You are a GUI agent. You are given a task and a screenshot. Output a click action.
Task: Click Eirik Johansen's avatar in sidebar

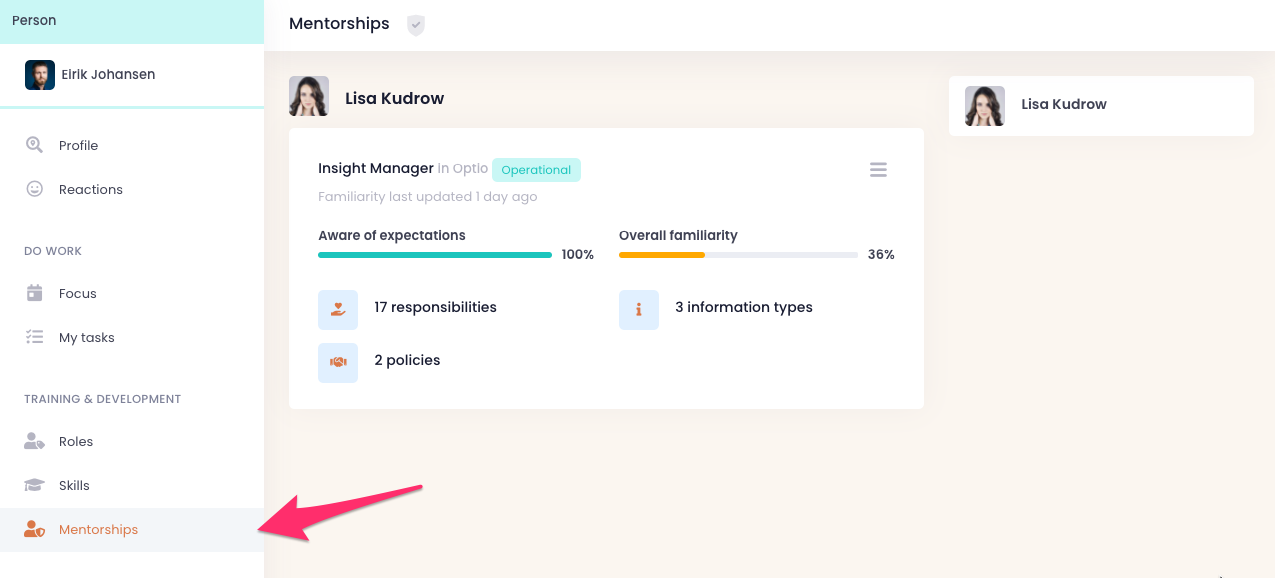tap(40, 75)
